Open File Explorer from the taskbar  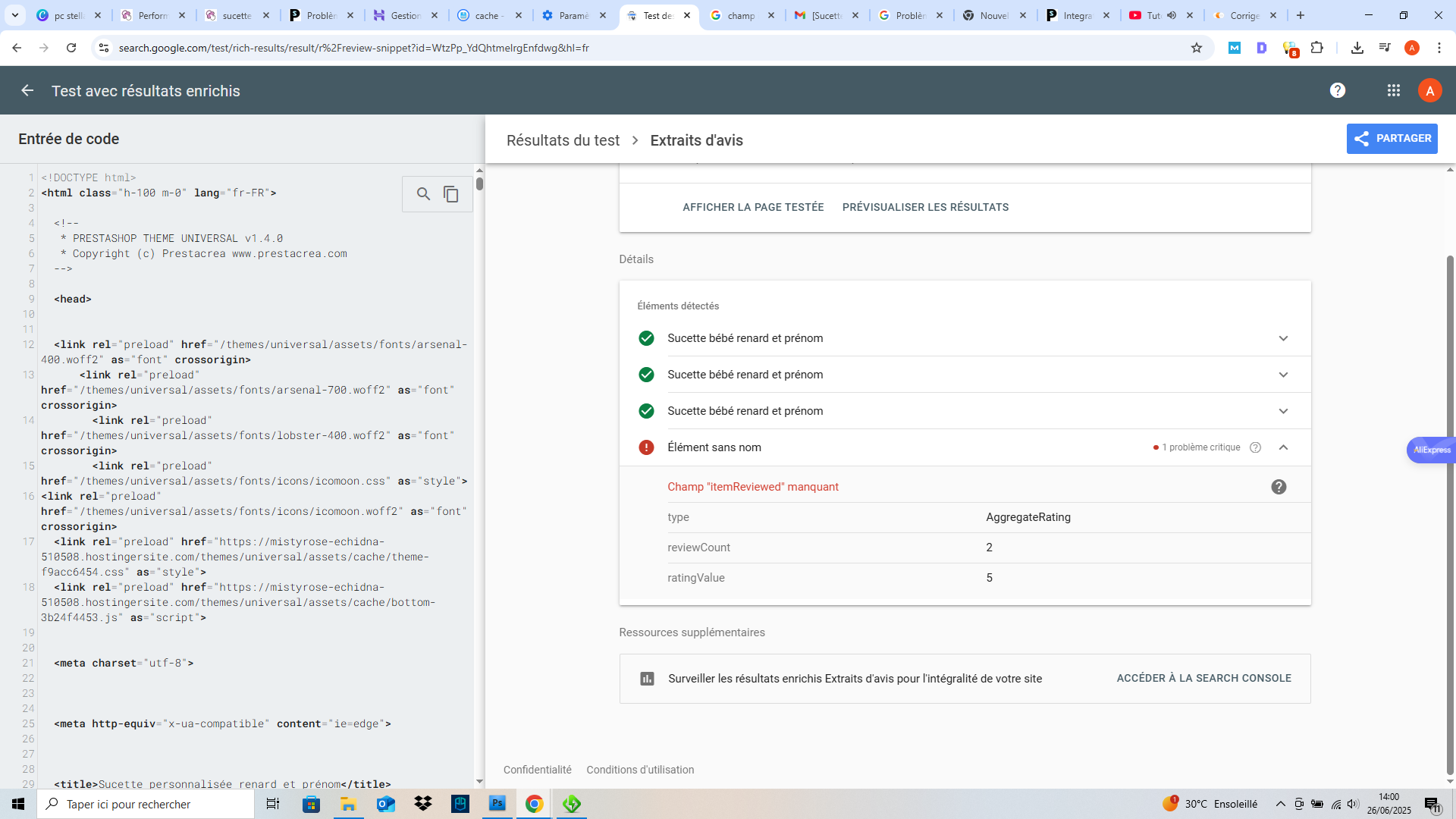tap(348, 804)
